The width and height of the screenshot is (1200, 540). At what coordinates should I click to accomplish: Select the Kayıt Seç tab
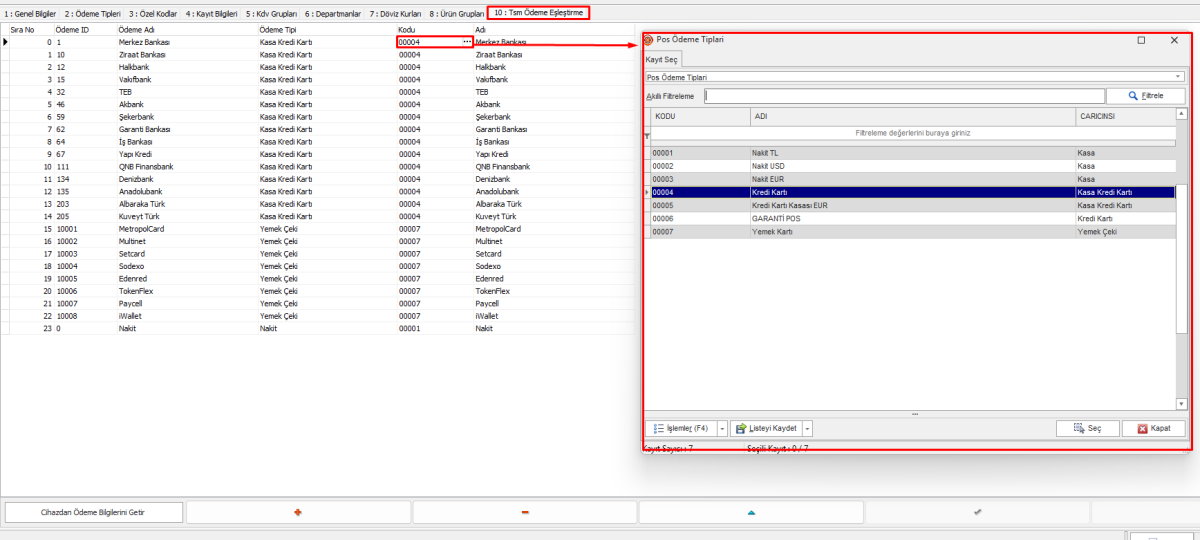(661, 60)
